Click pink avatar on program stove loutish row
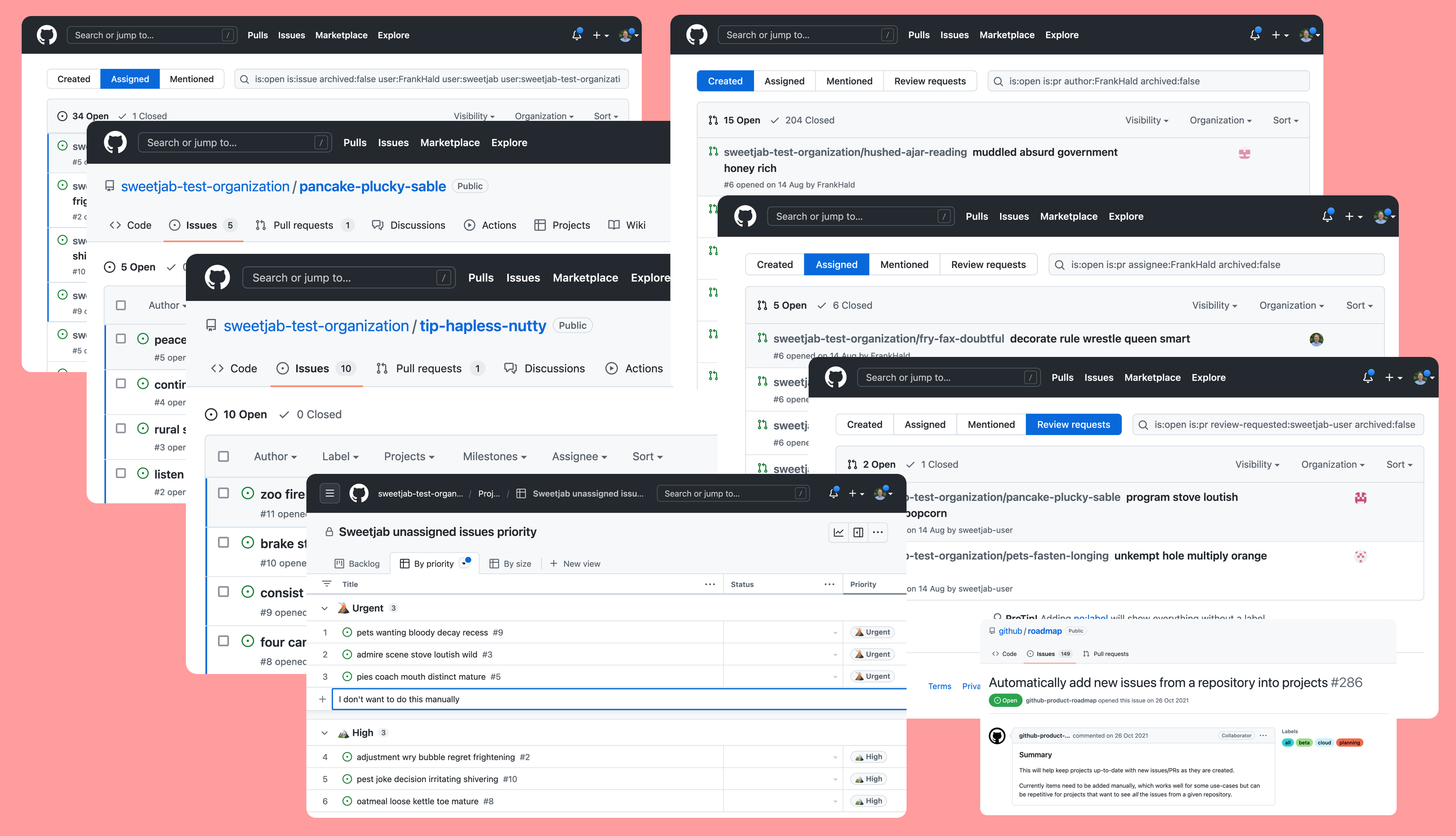The width and height of the screenshot is (1456, 836). (x=1360, y=498)
